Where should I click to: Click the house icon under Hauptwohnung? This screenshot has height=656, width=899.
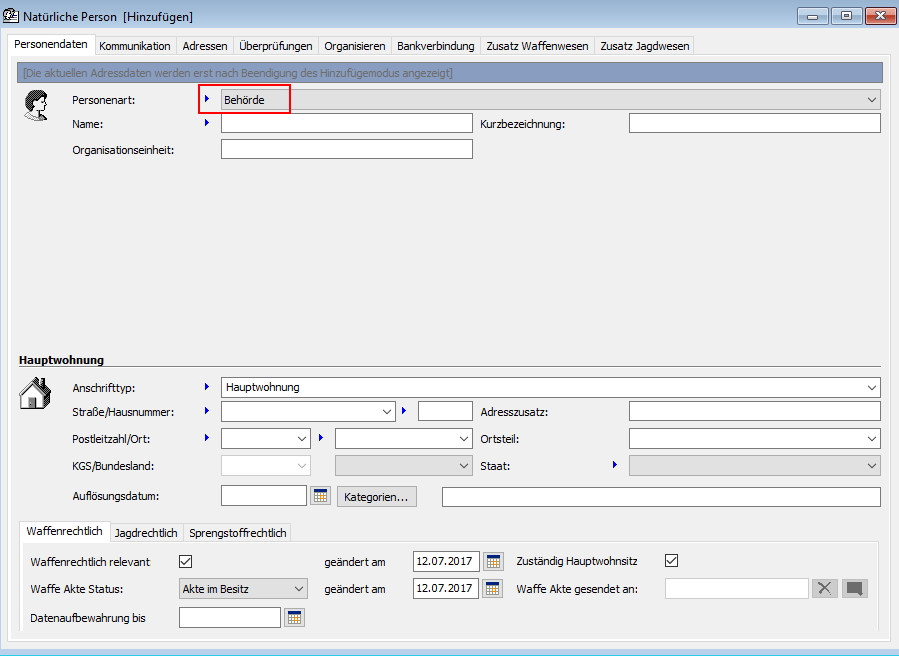pos(35,394)
